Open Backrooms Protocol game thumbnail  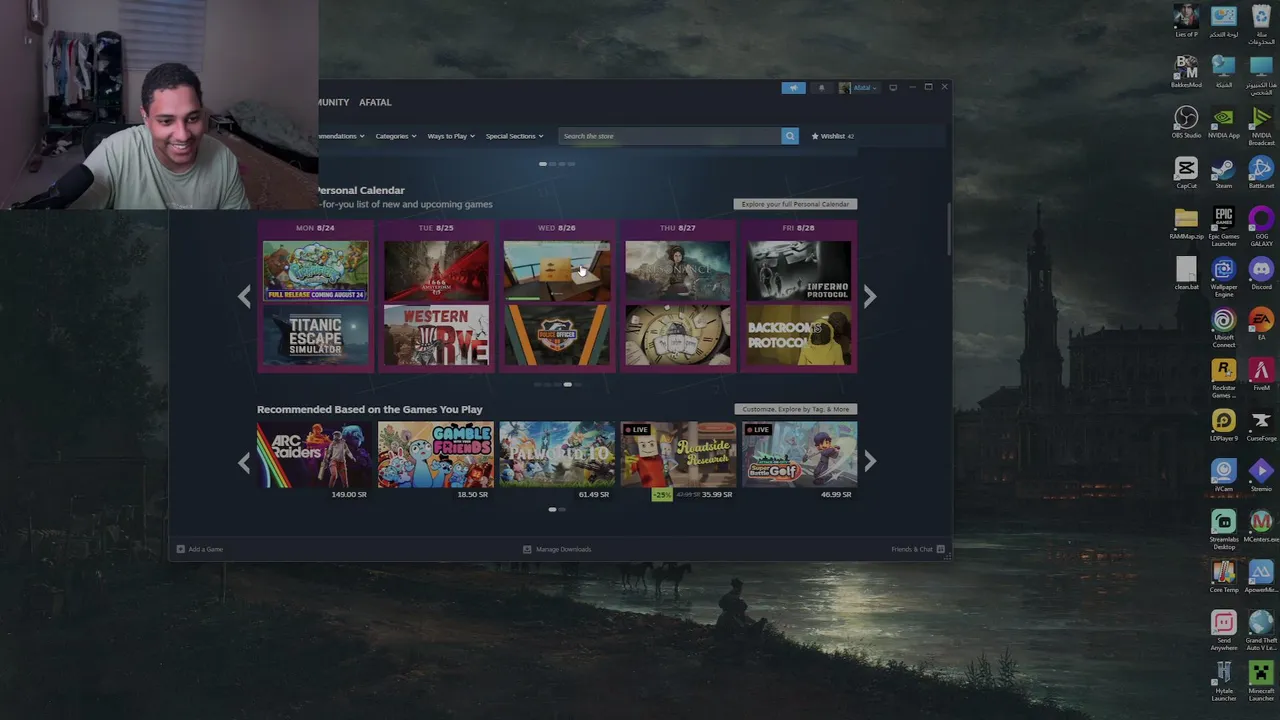click(x=799, y=336)
